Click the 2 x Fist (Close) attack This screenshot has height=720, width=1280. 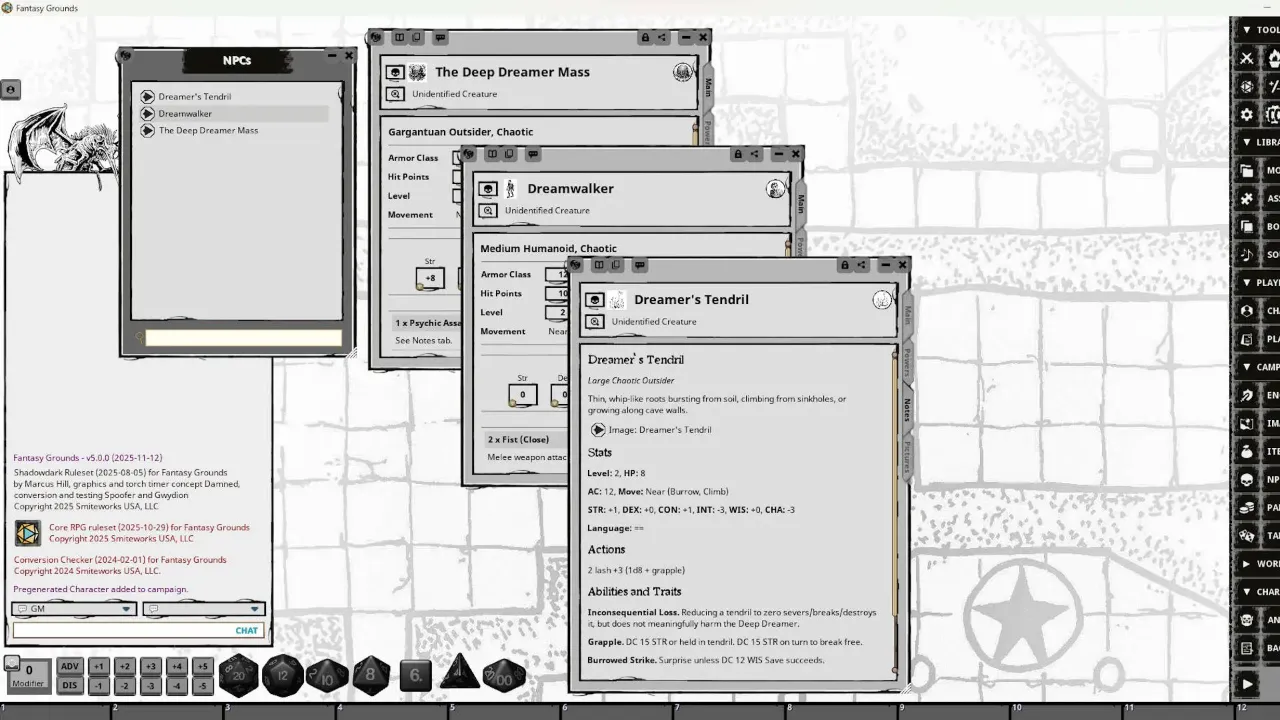(518, 439)
